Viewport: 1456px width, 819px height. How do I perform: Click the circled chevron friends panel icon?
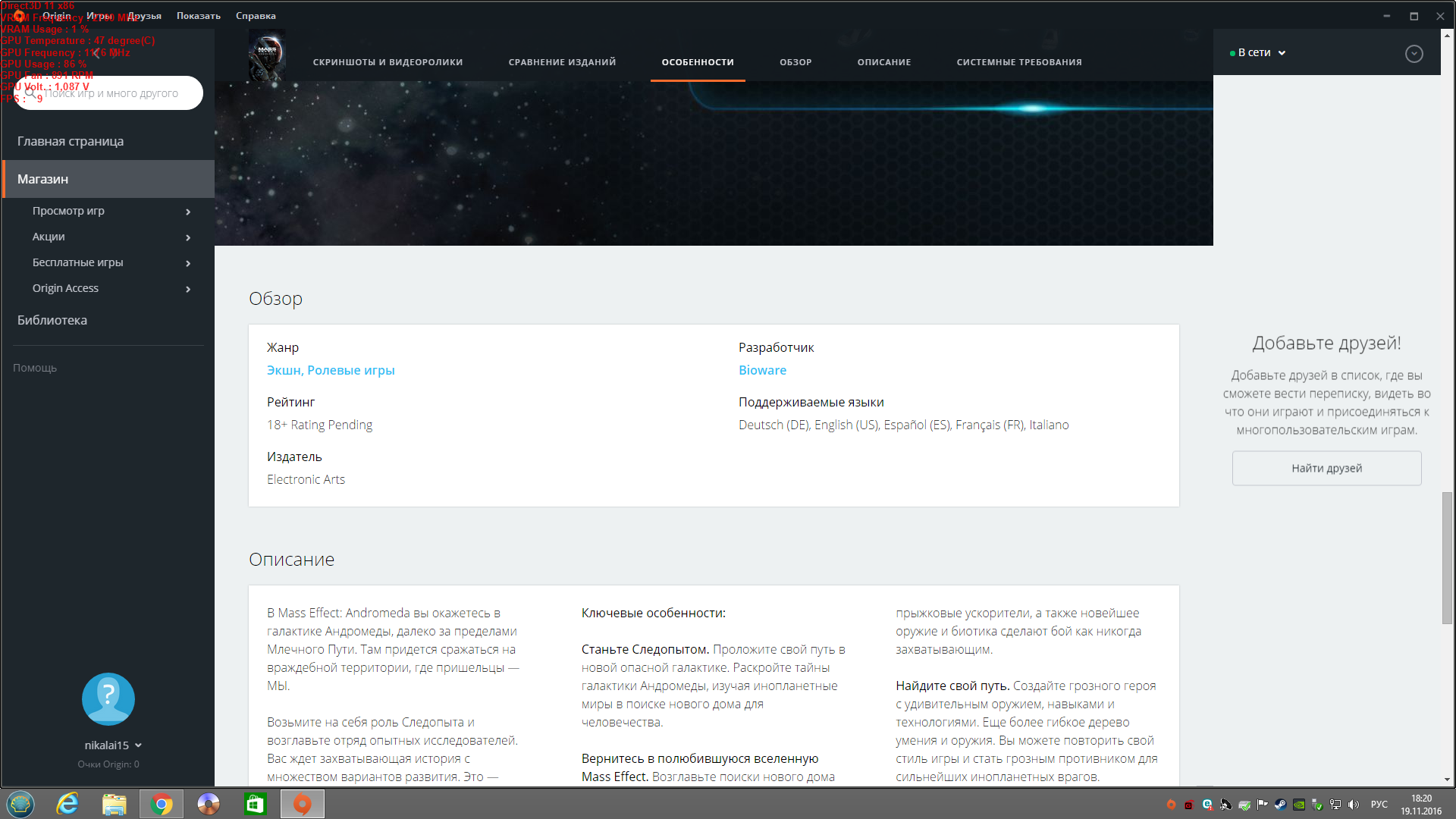(1414, 54)
